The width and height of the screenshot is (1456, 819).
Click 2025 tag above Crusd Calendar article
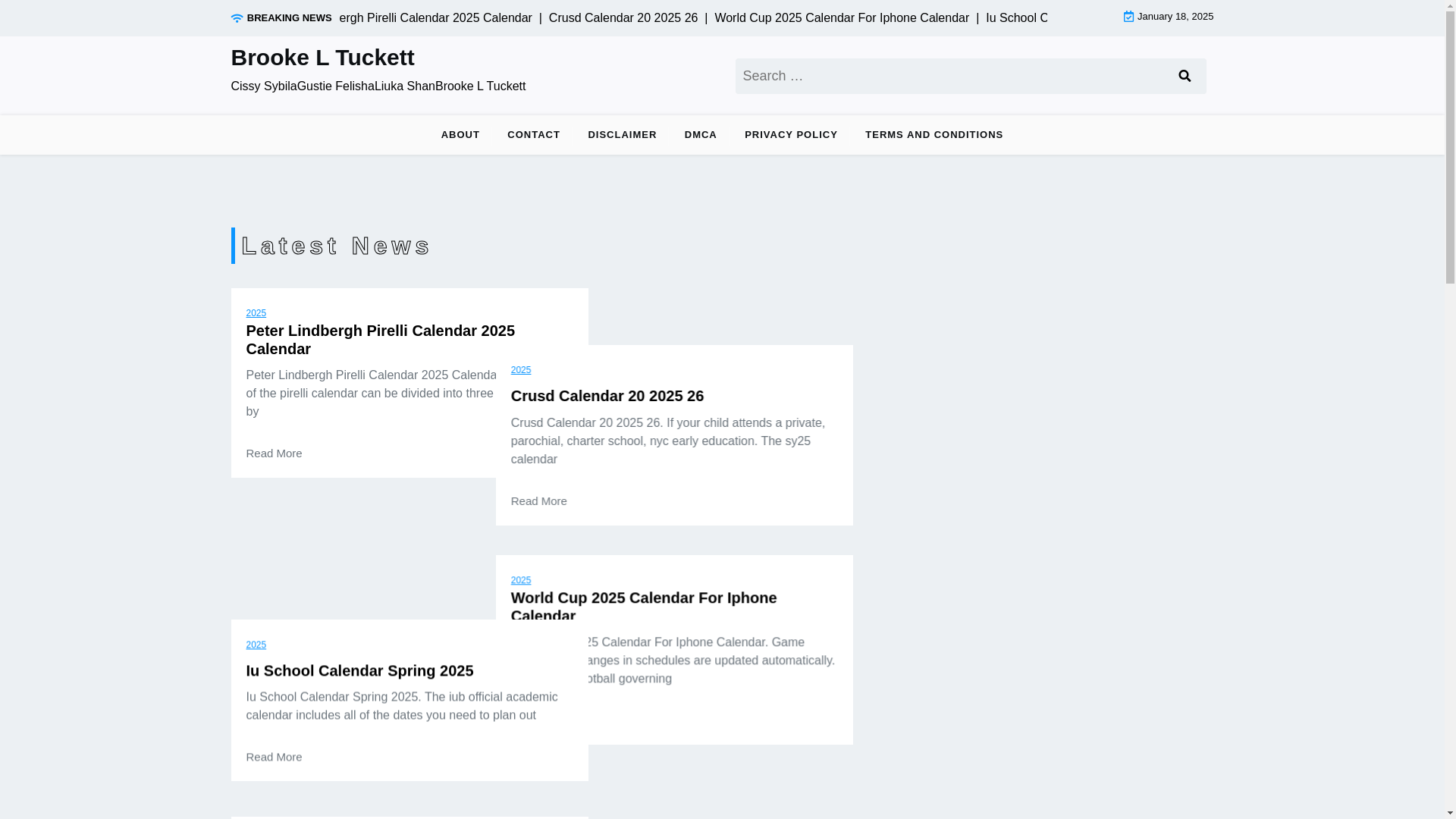point(521,370)
